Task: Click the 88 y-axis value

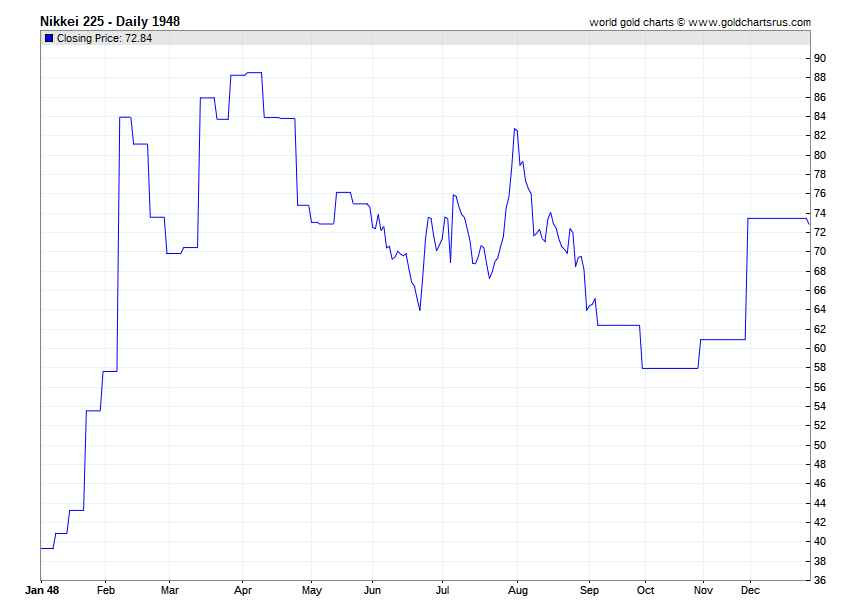Action: point(820,78)
